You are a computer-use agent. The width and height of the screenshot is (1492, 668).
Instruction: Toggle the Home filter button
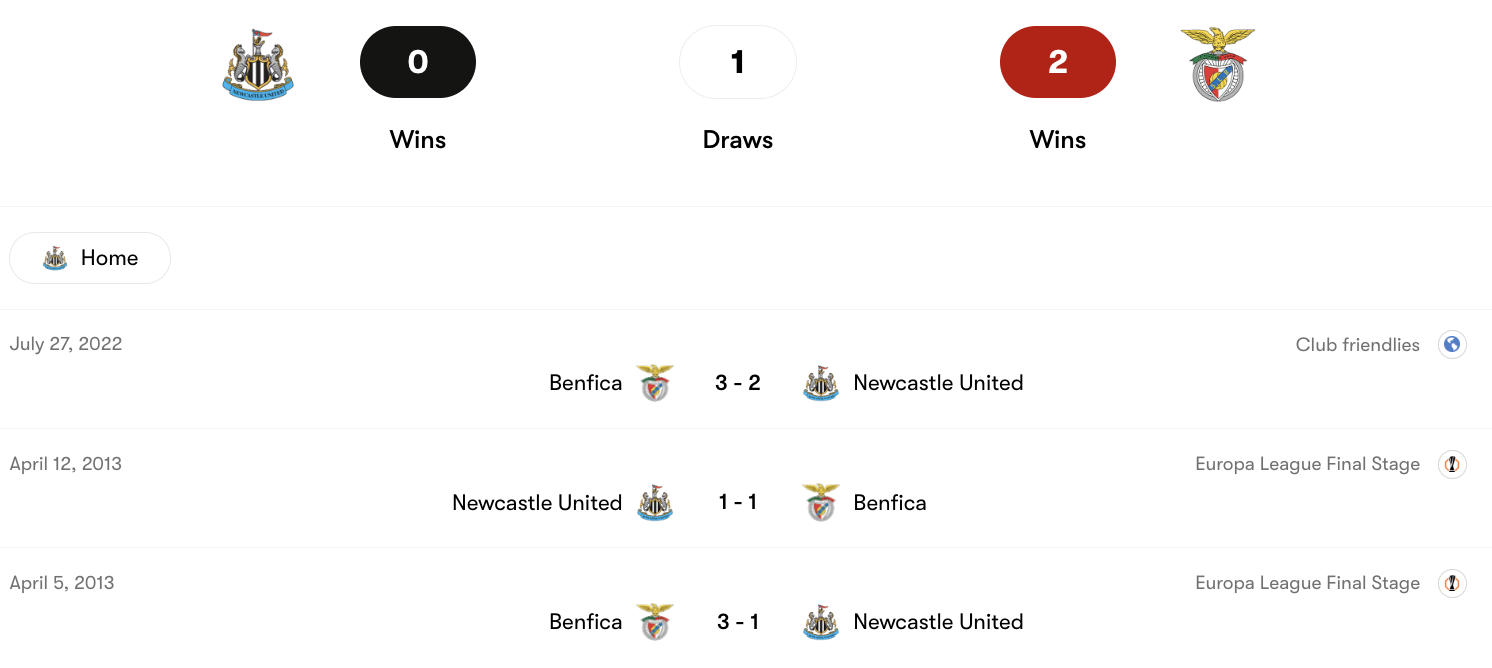pyautogui.click(x=90, y=258)
